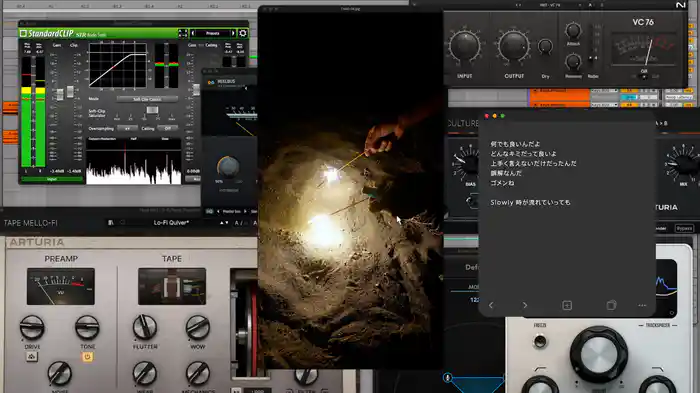Open StandardCLIP Presets menu
This screenshot has width=700, height=393.
coord(212,33)
